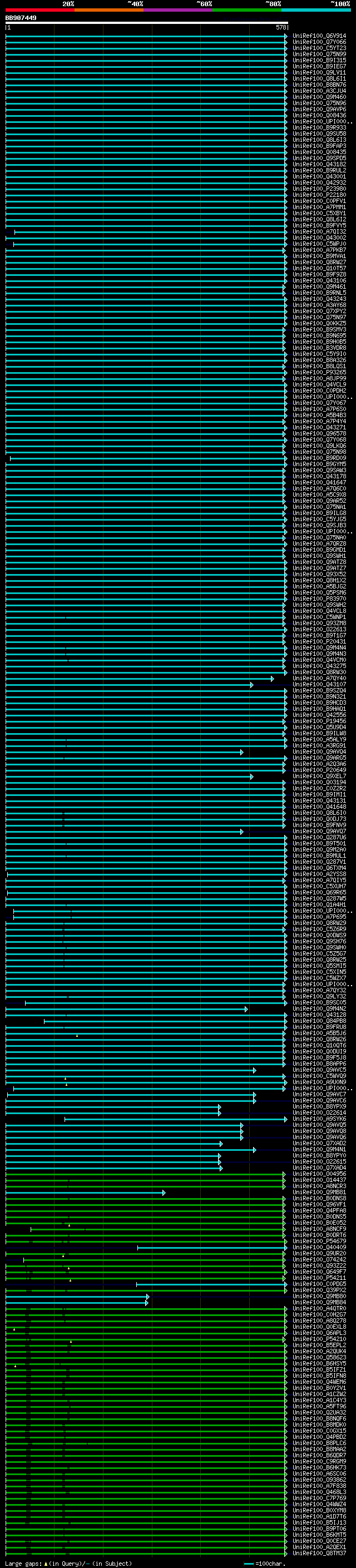The image size is (356, 1568).
Task: Select hit label UniRef100_A7PMM1
Action: (319, 207)
